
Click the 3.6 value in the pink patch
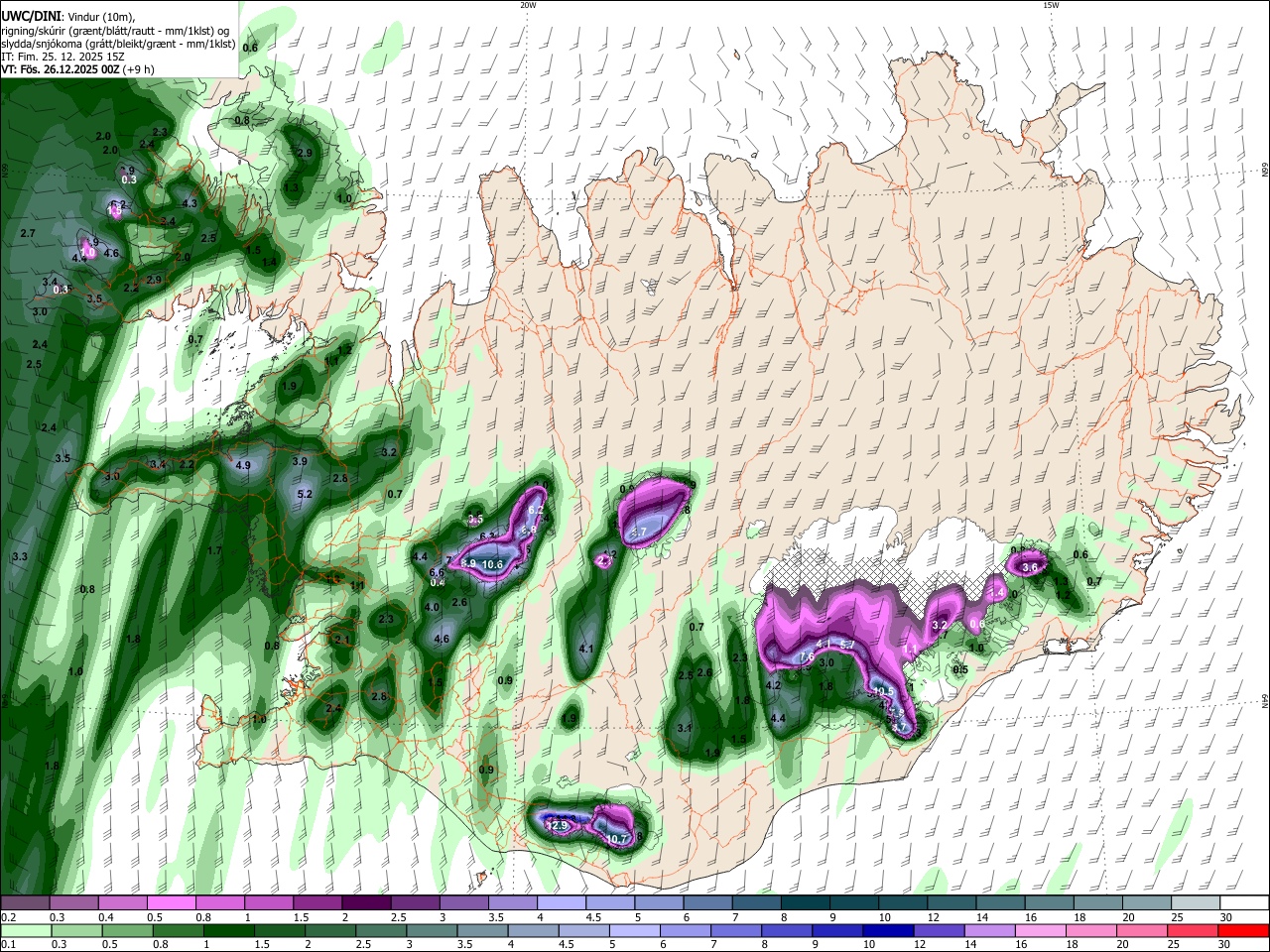[1030, 567]
